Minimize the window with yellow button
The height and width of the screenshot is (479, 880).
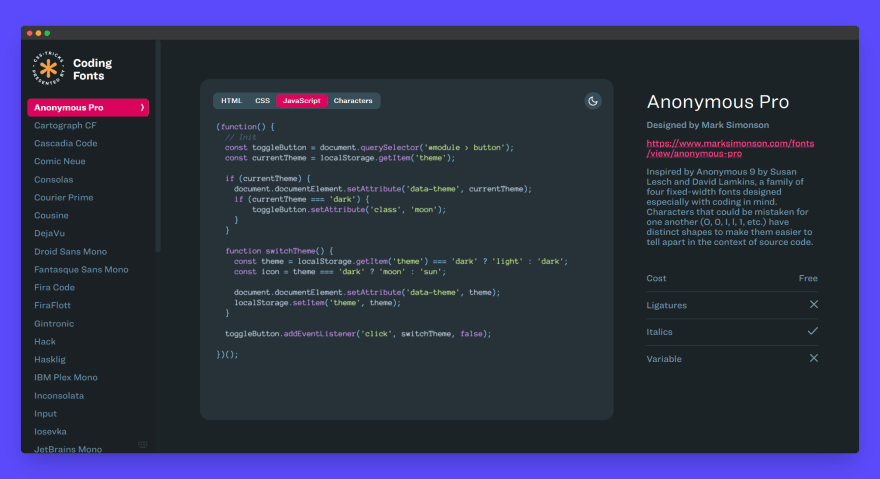tap(38, 33)
